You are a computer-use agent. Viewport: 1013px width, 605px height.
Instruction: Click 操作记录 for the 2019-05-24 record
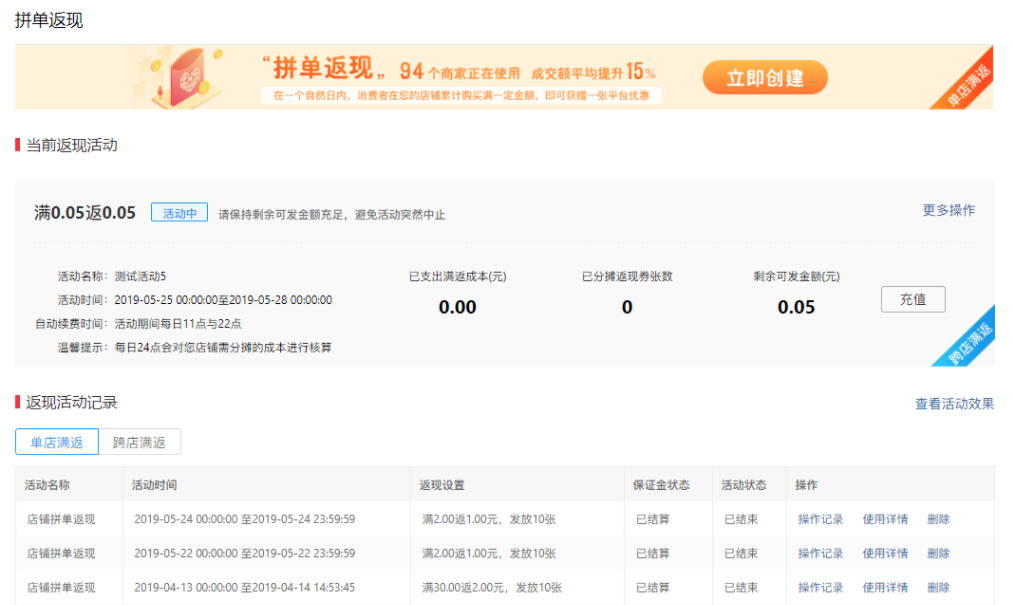tap(820, 518)
